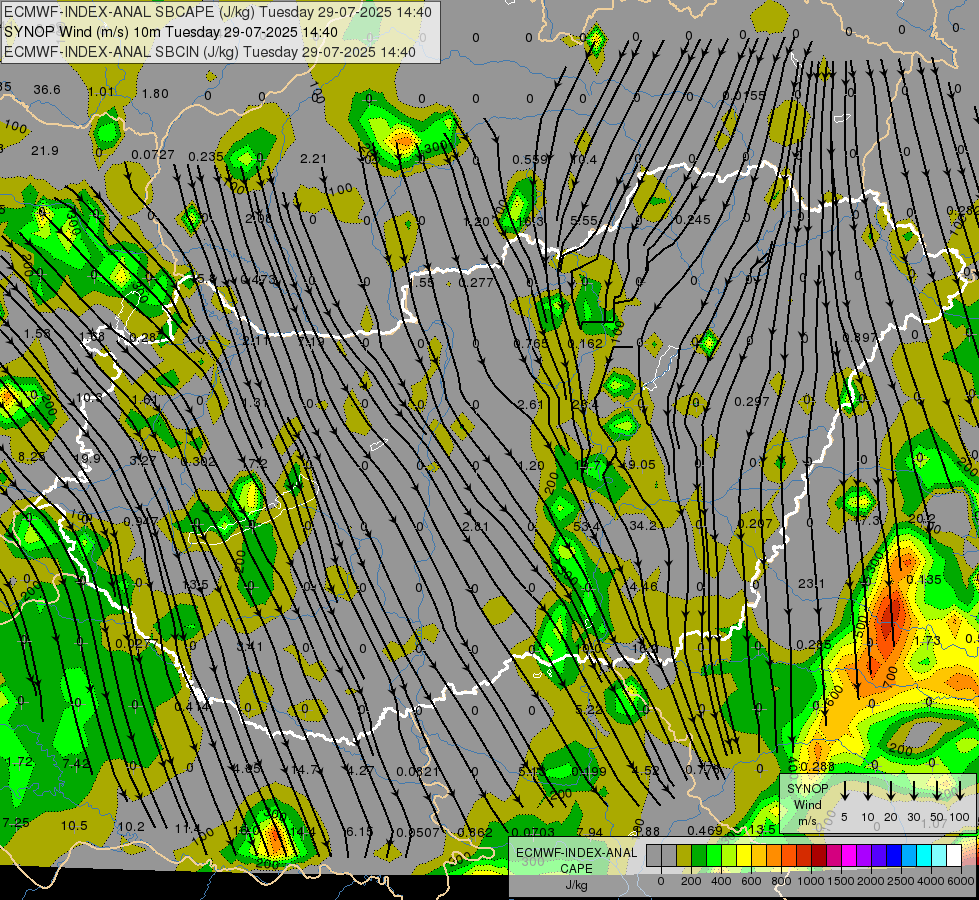Click the 0.0727 value on the map
The height and width of the screenshot is (900, 979).
pyautogui.click(x=153, y=154)
